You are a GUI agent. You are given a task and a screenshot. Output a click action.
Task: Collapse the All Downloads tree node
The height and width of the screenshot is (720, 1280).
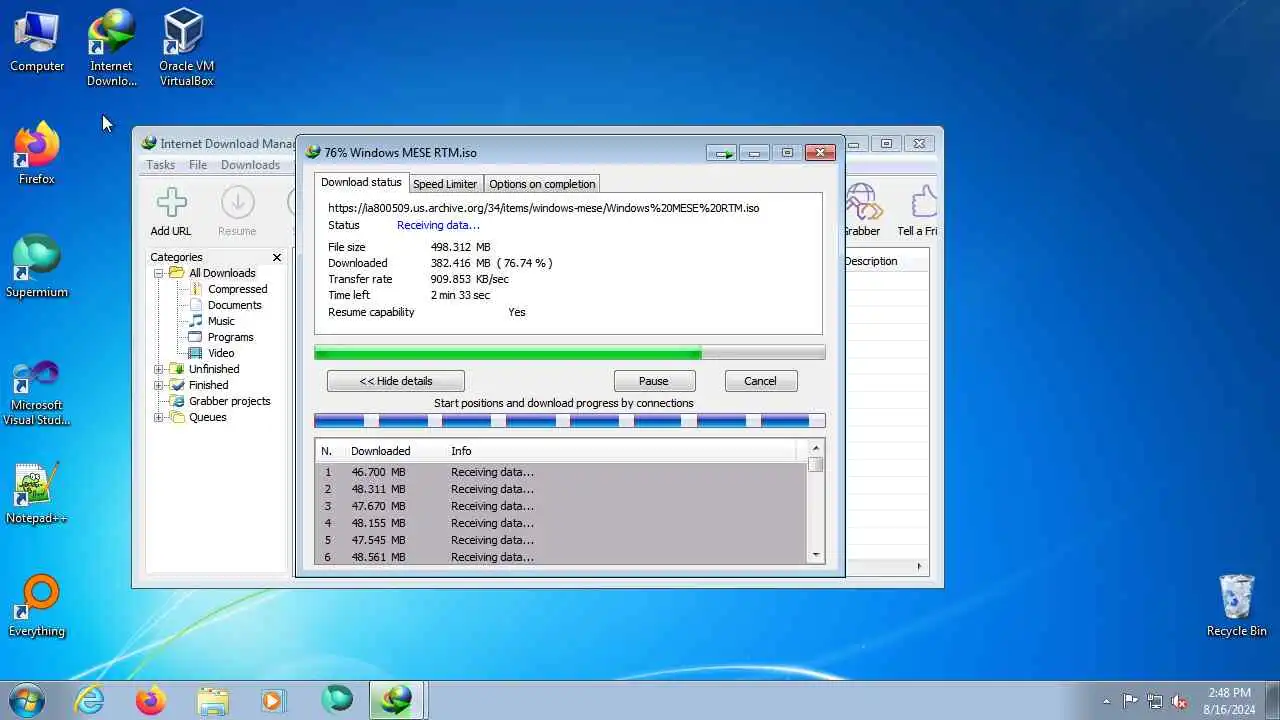tap(158, 273)
